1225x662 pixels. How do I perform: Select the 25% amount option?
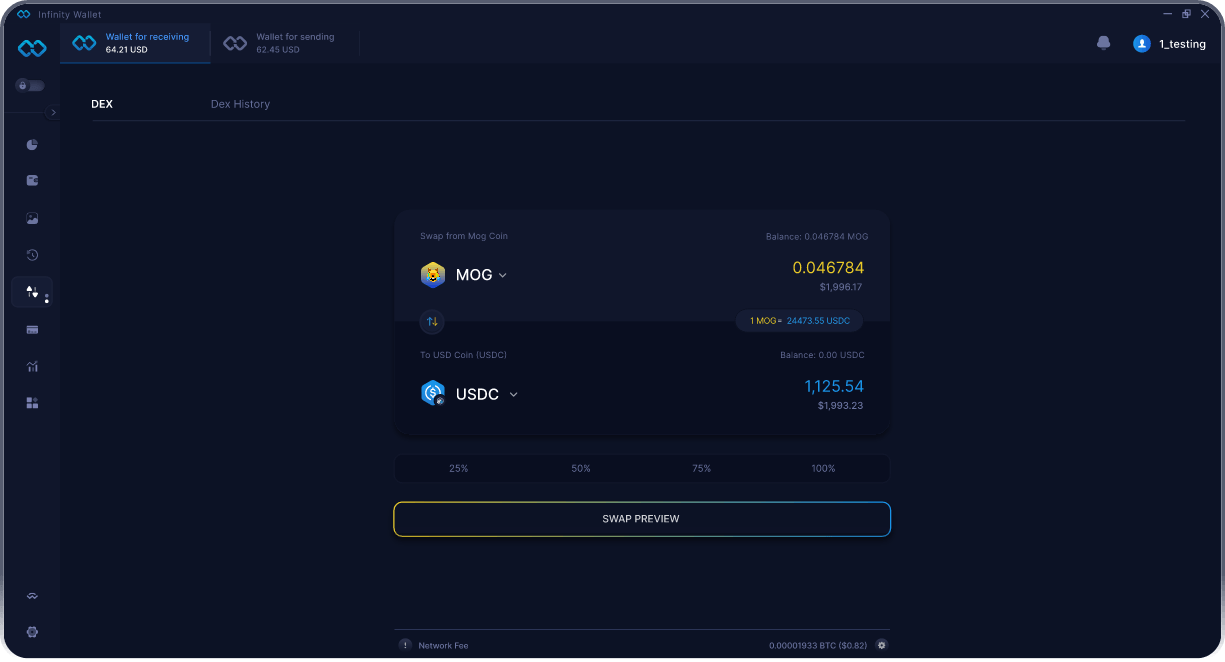459,468
